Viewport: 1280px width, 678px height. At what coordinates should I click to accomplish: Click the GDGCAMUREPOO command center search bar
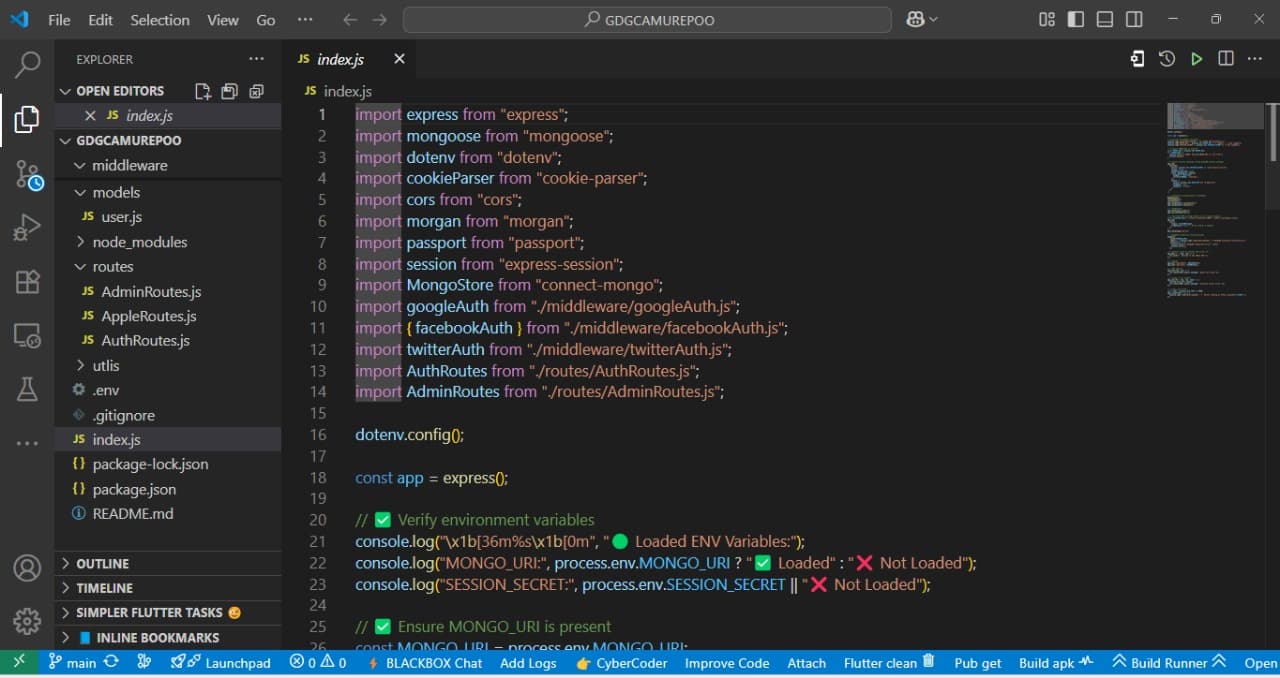tap(646, 18)
